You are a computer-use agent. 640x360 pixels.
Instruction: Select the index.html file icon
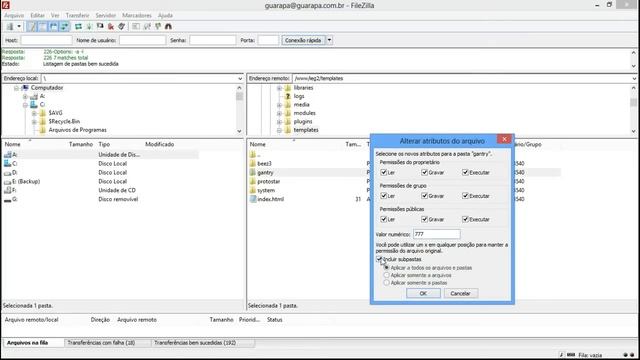click(253, 199)
